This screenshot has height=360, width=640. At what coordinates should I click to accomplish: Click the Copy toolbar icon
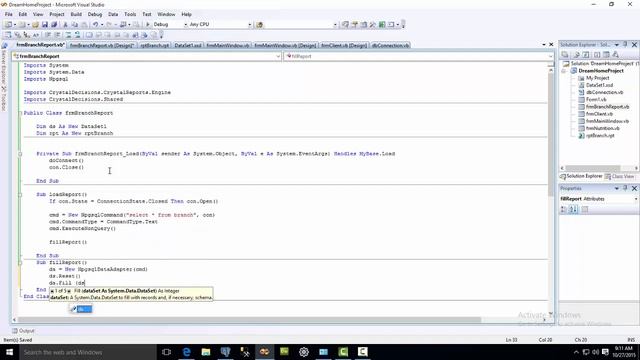point(75,24)
